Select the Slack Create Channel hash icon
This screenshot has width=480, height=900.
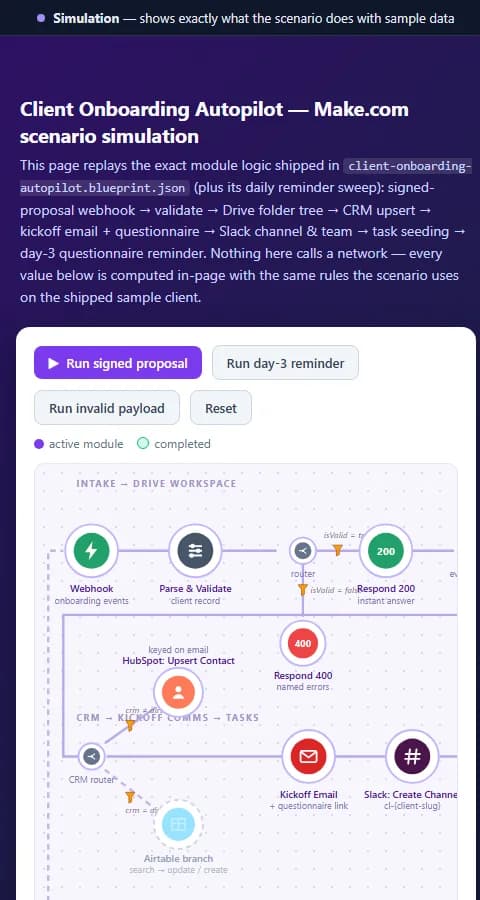[412, 757]
